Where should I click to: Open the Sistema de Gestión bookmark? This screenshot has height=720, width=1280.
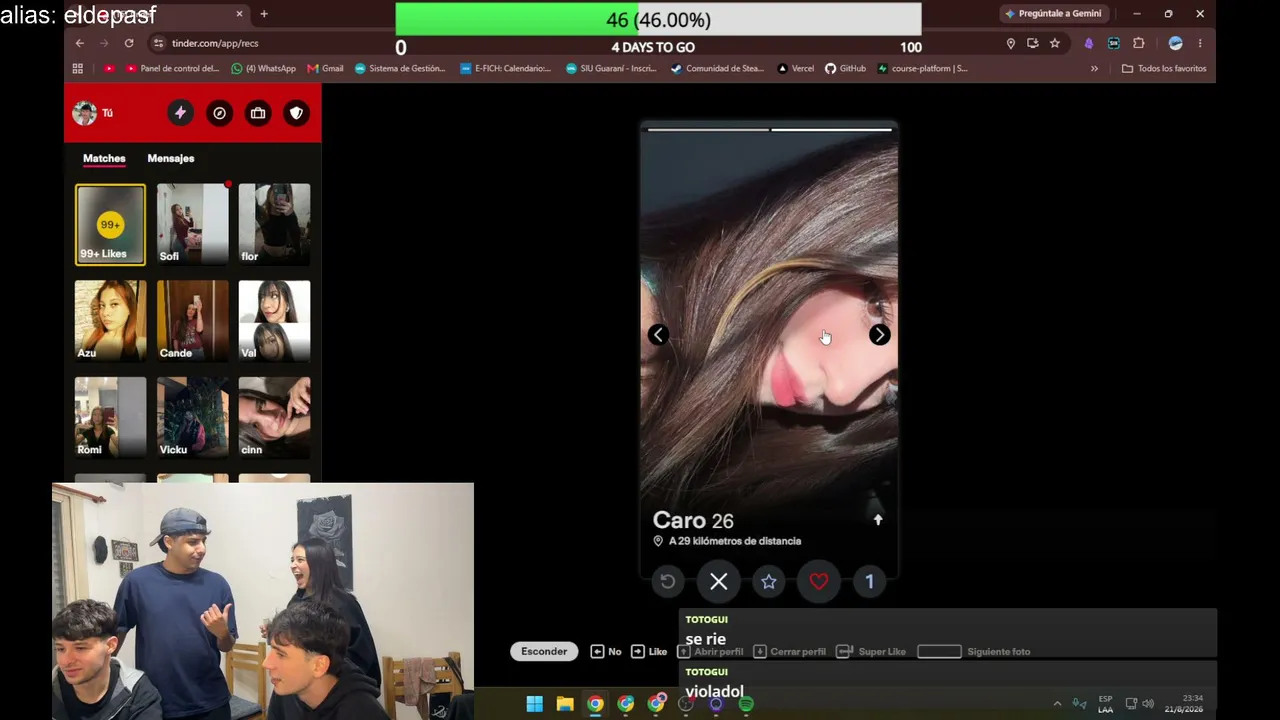tap(399, 68)
